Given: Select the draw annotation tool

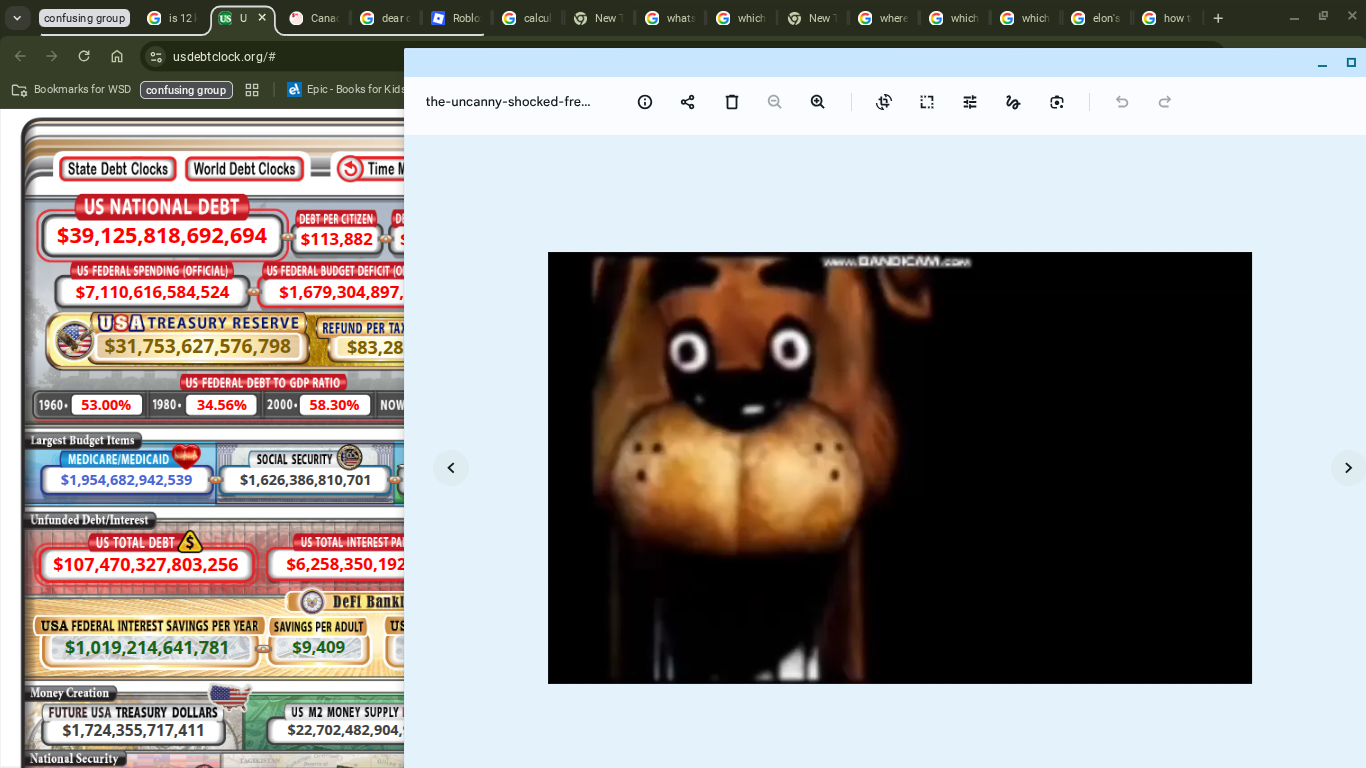Looking at the screenshot, I should tap(1013, 102).
